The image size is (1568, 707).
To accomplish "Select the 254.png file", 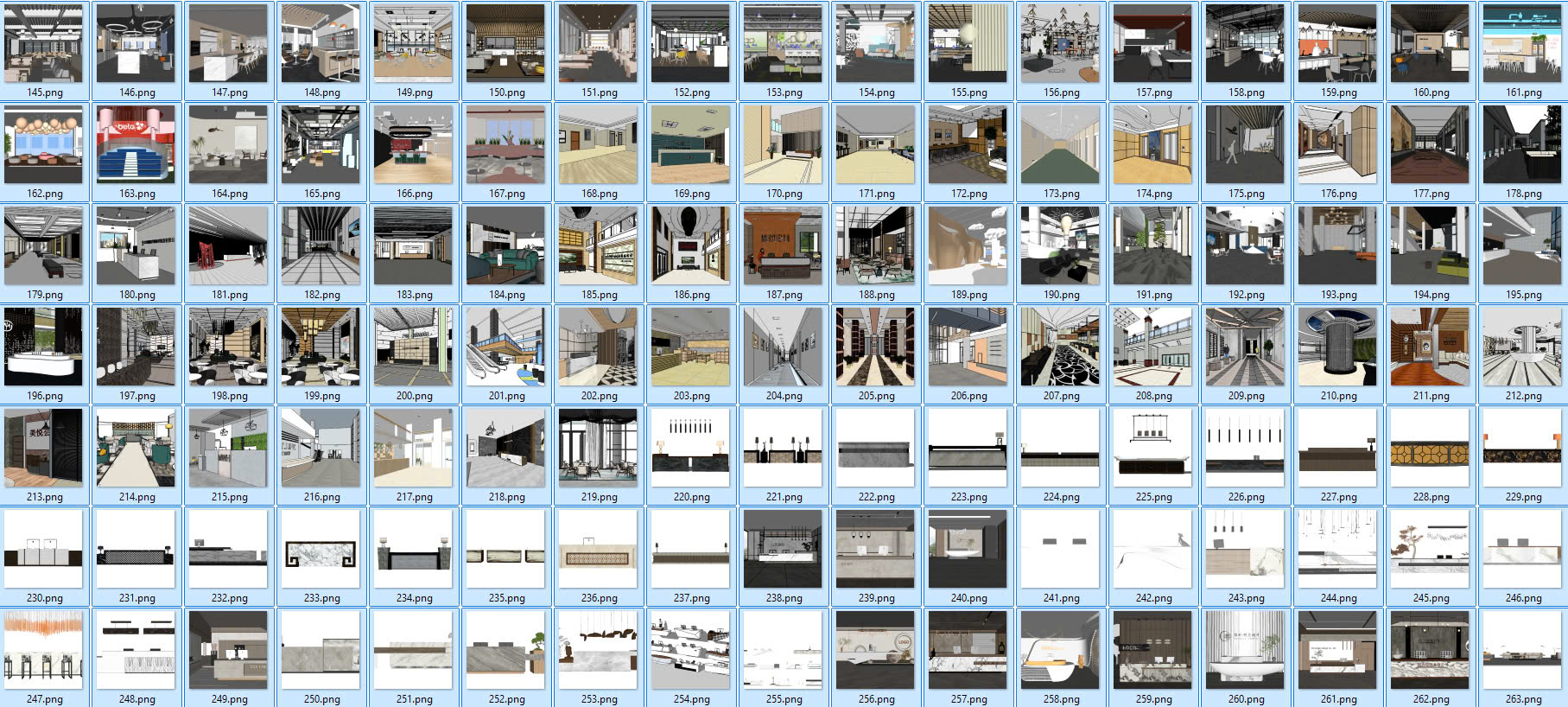I will (x=691, y=651).
